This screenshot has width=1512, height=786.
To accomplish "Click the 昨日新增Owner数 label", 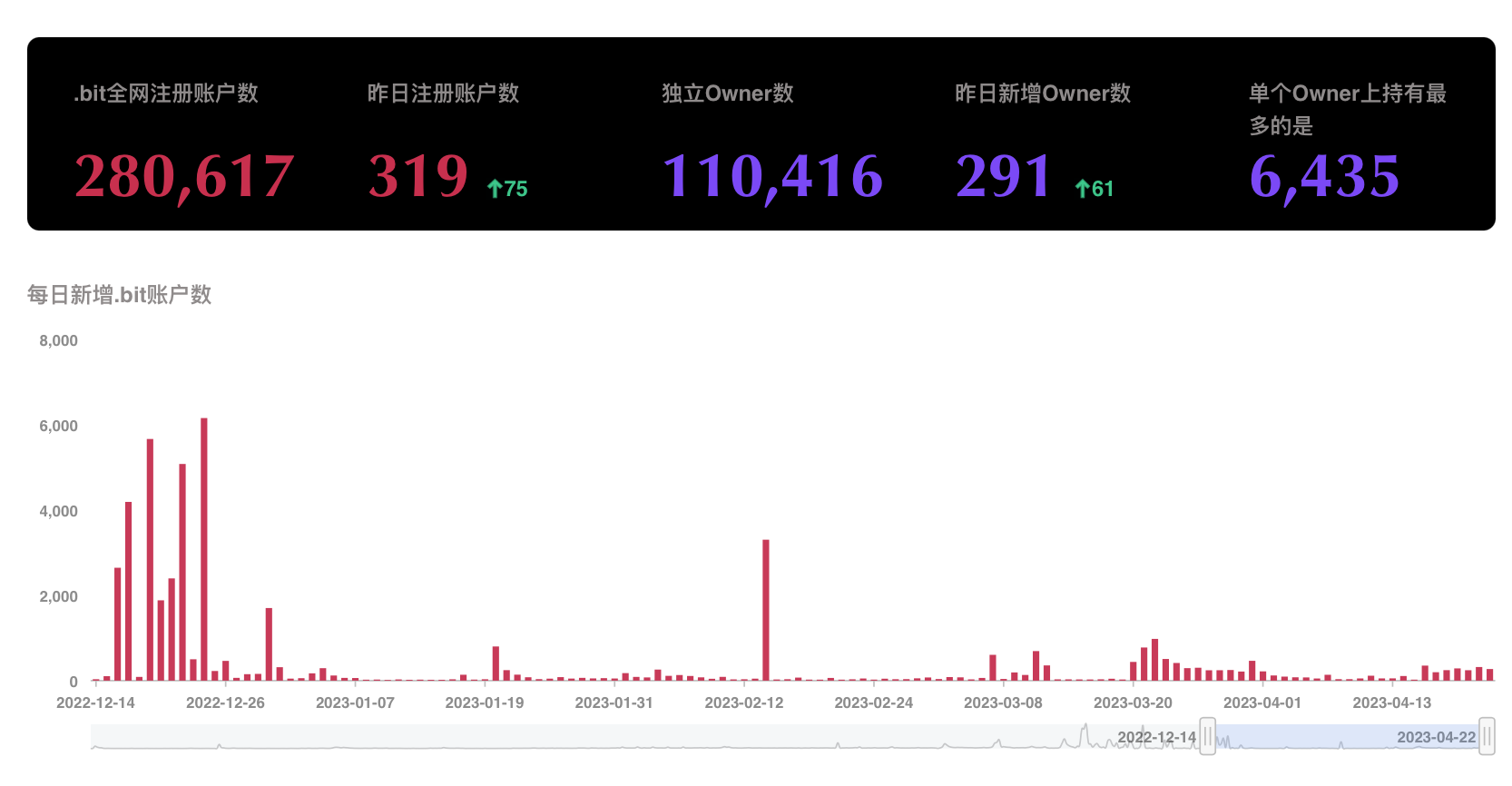I will point(1043,93).
